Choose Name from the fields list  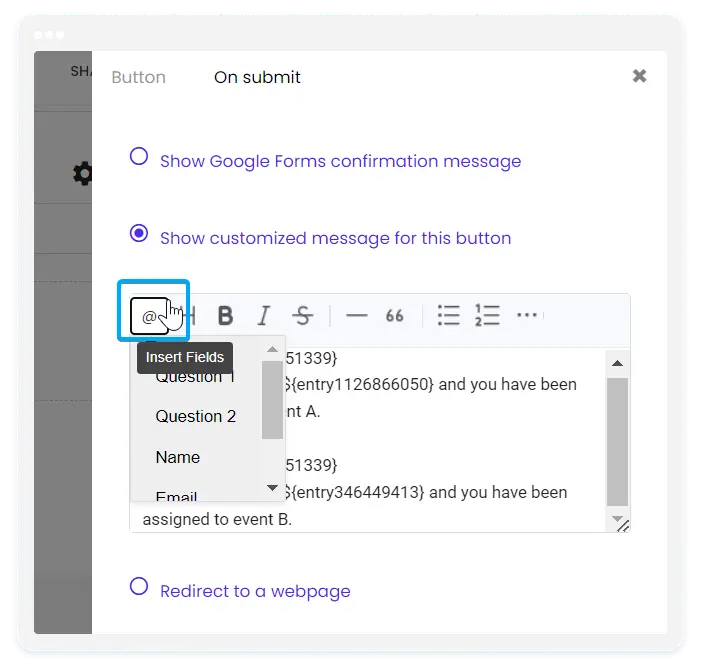click(178, 457)
